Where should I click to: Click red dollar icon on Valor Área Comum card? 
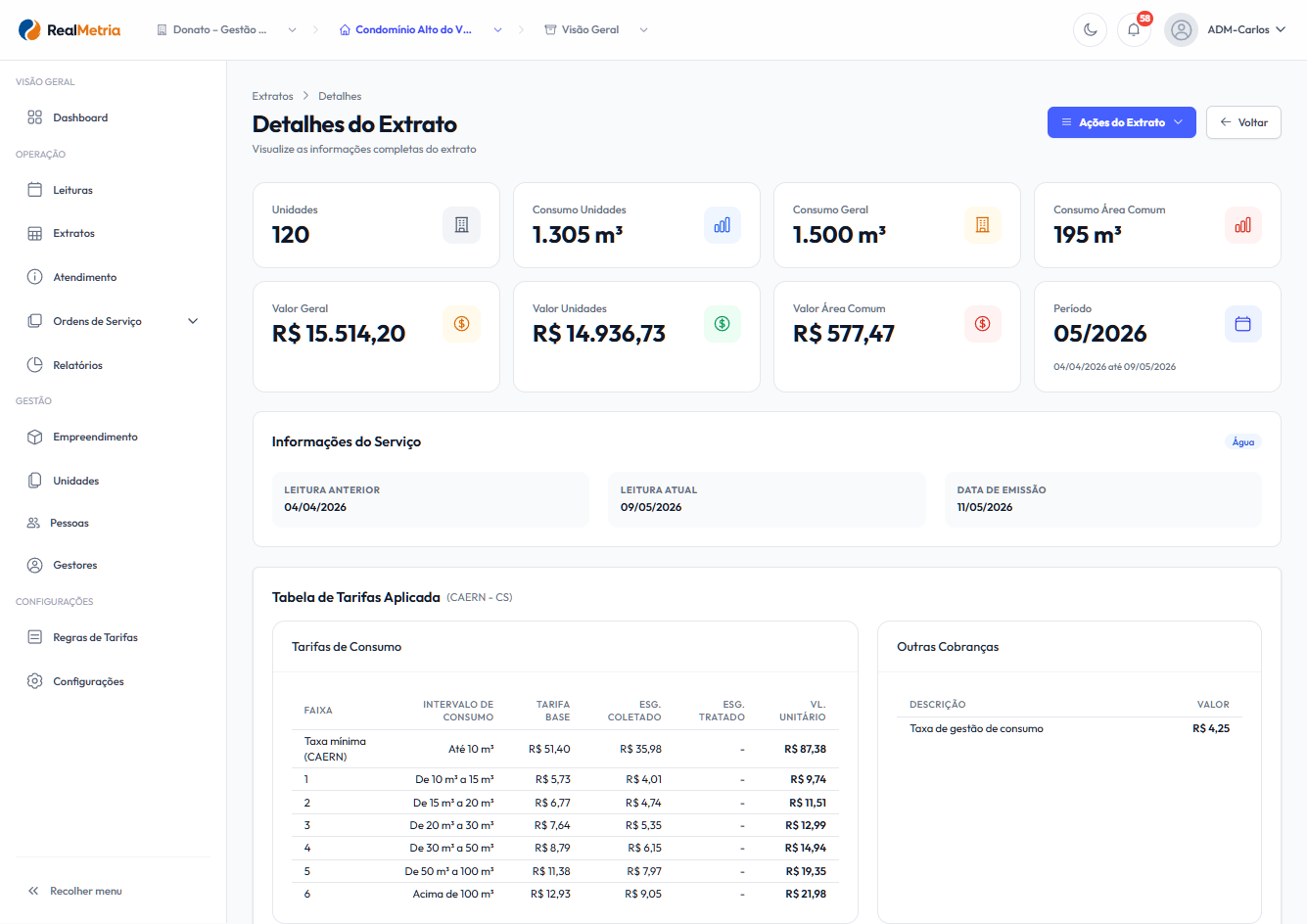click(x=983, y=324)
